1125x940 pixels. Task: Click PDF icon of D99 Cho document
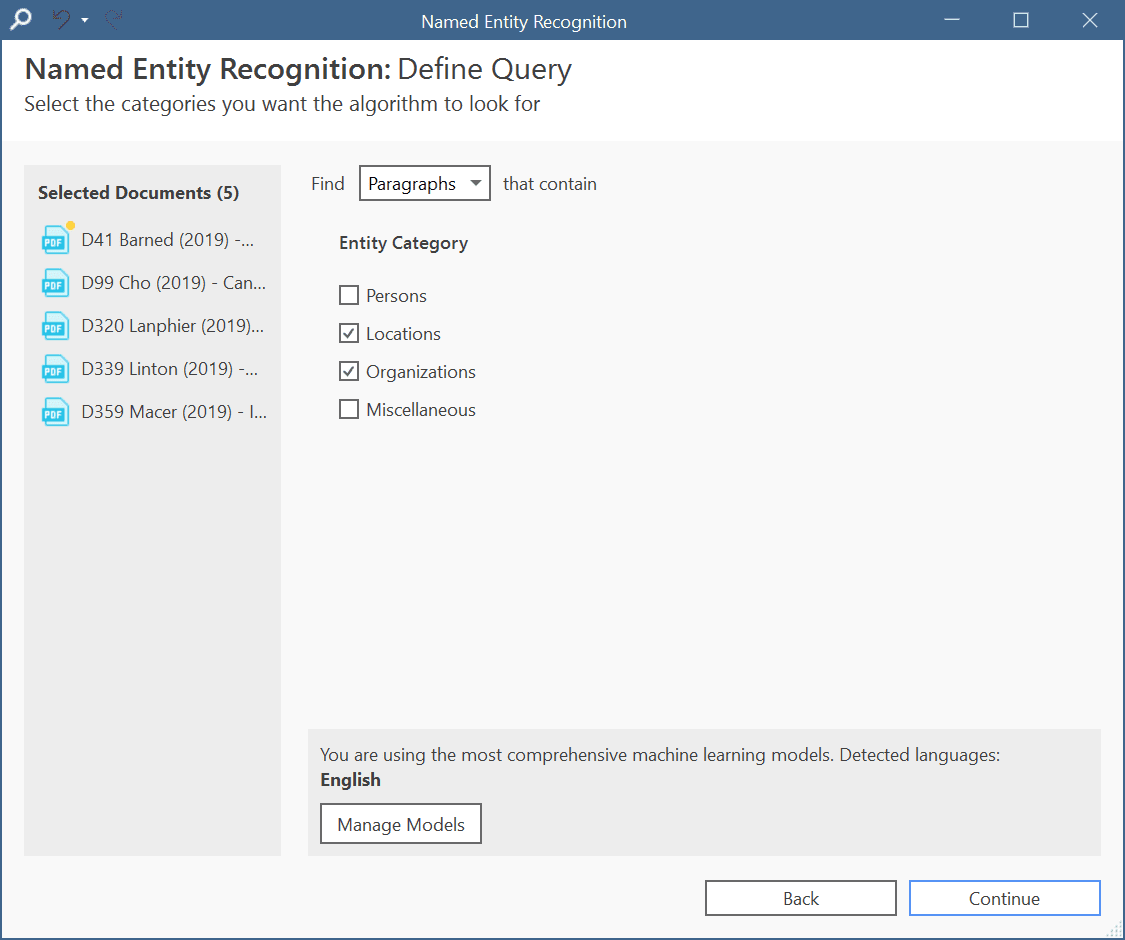click(x=56, y=283)
